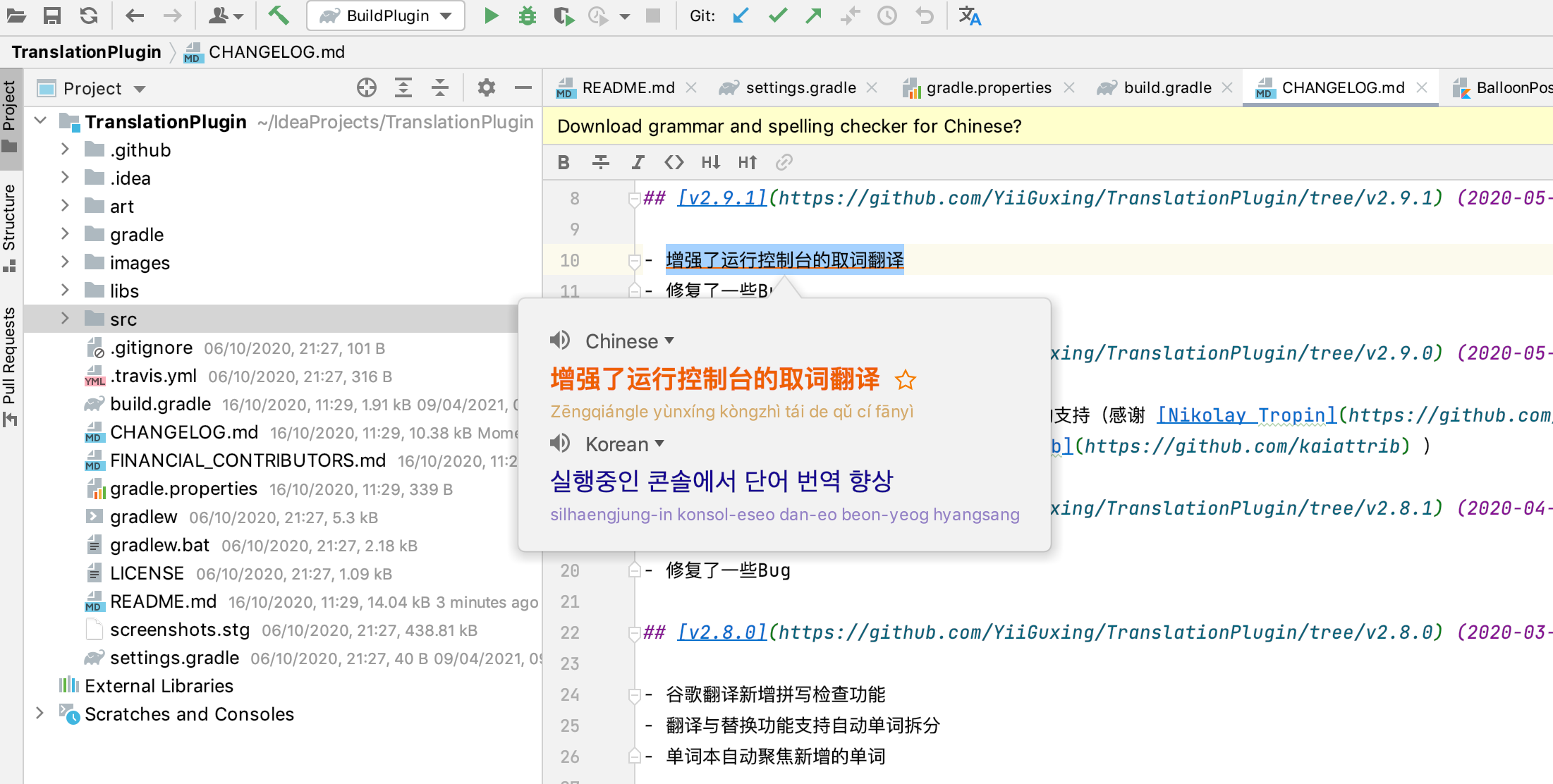Image resolution: width=1553 pixels, height=784 pixels.
Task: Open the Nikolay Tropin link
Action: (1247, 415)
